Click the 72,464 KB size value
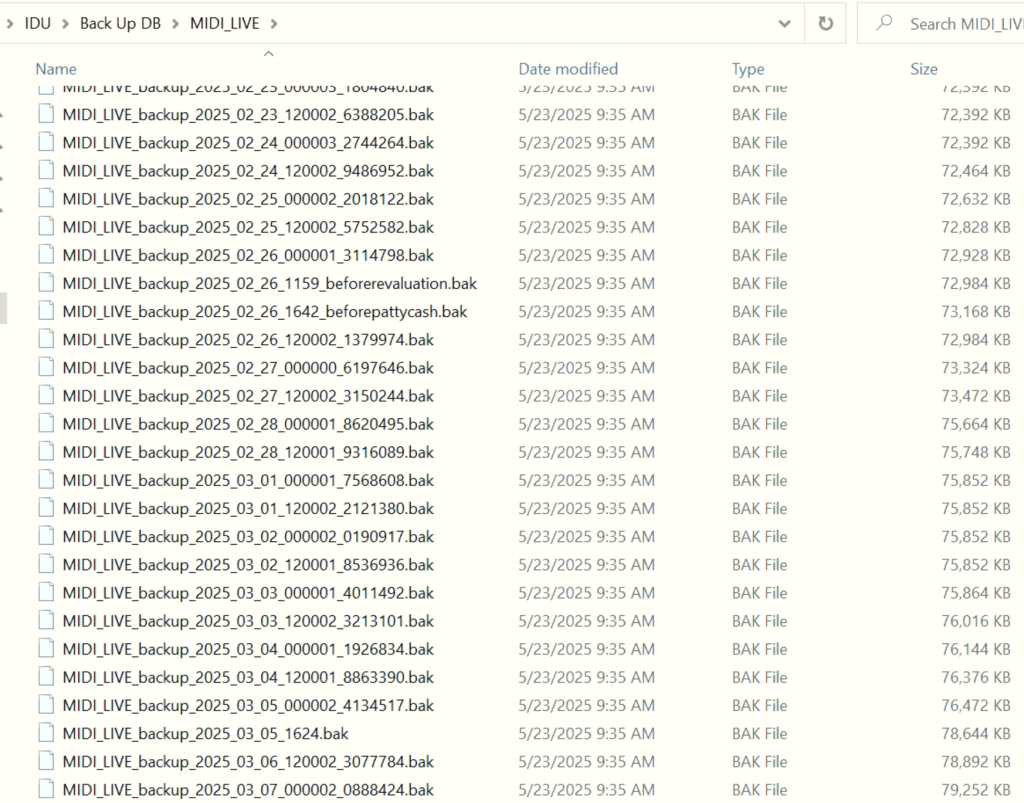 976,170
